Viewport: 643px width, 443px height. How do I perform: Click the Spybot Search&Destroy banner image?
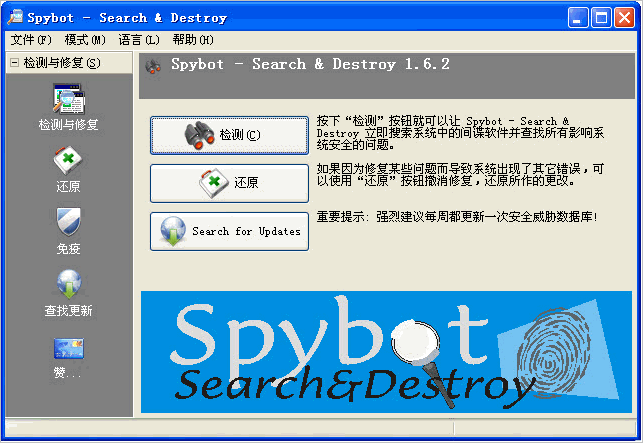pyautogui.click(x=386, y=352)
